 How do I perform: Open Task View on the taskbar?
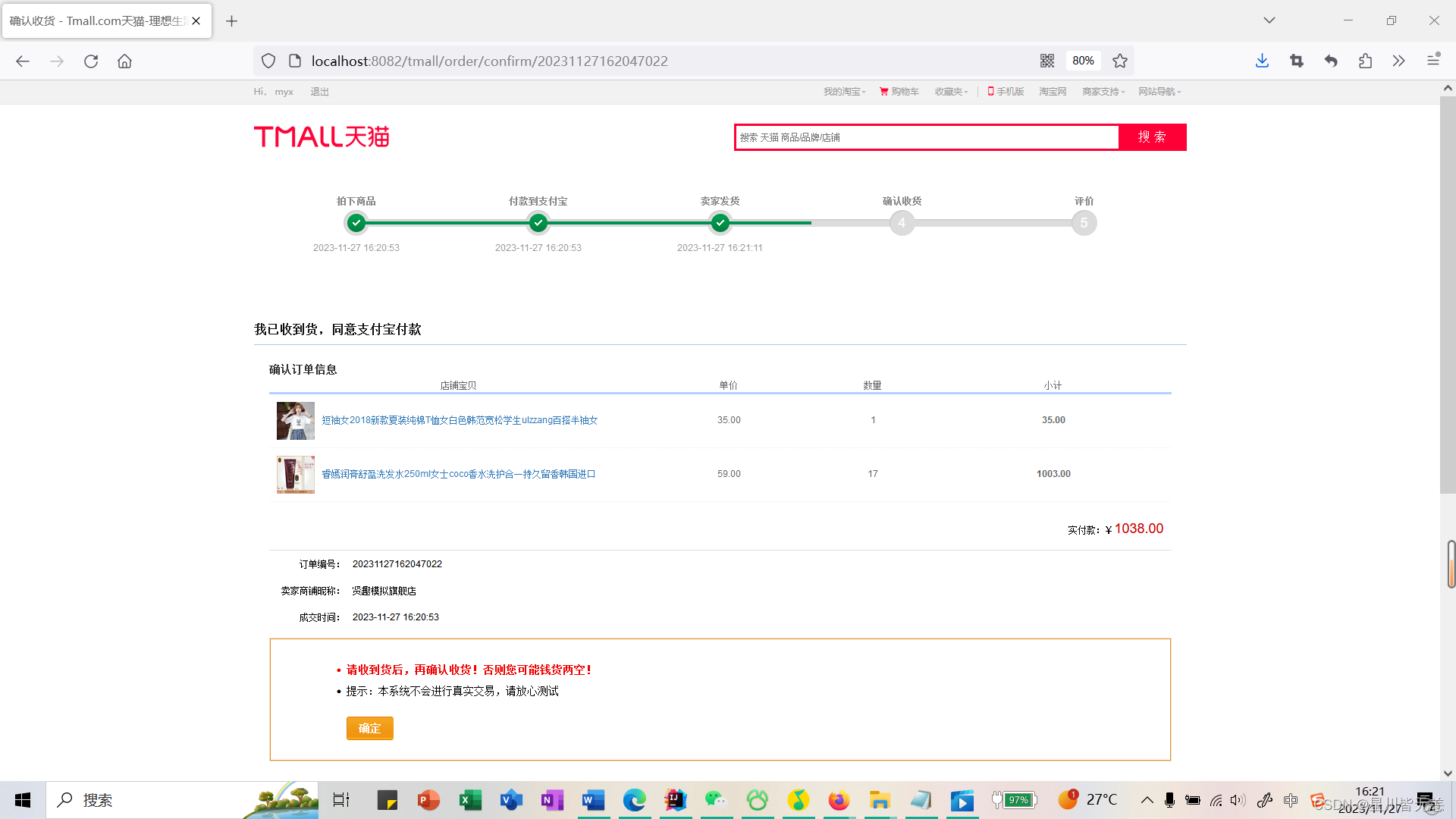pos(341,800)
